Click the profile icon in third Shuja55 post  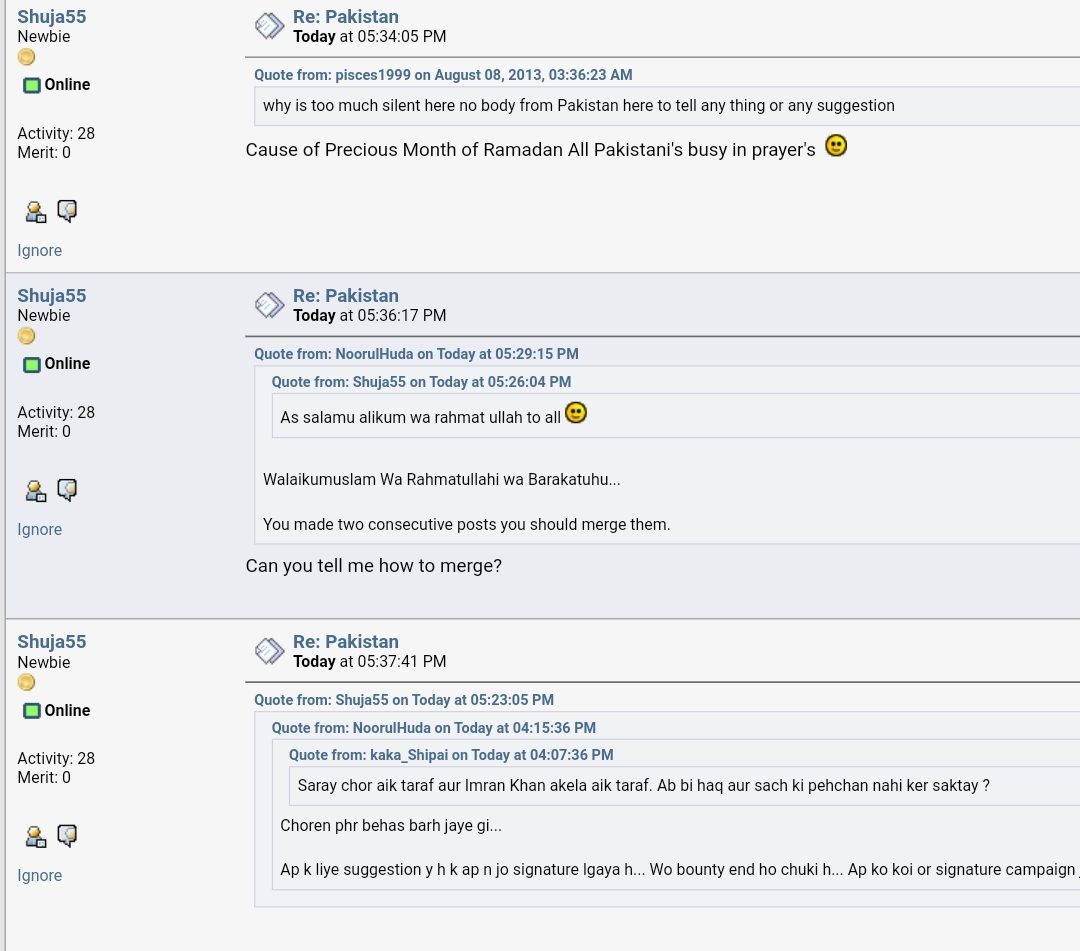(36, 837)
